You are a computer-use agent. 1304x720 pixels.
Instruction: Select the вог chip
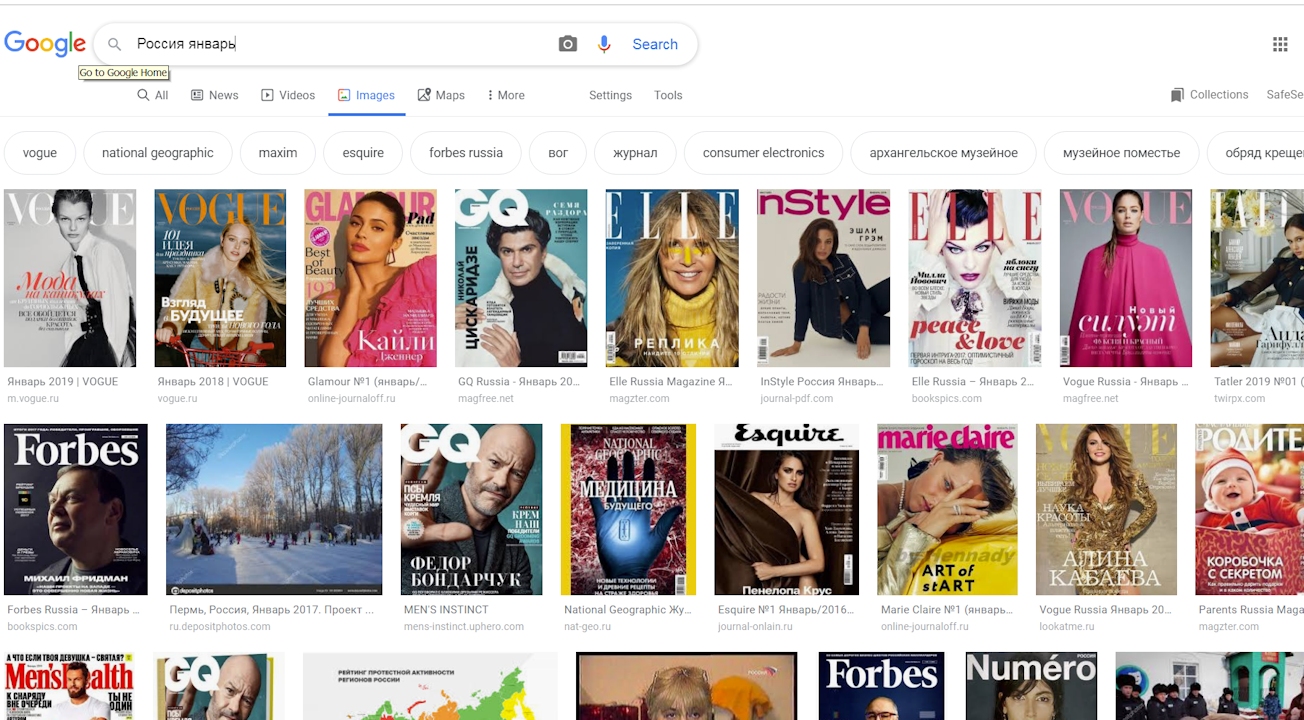click(558, 153)
